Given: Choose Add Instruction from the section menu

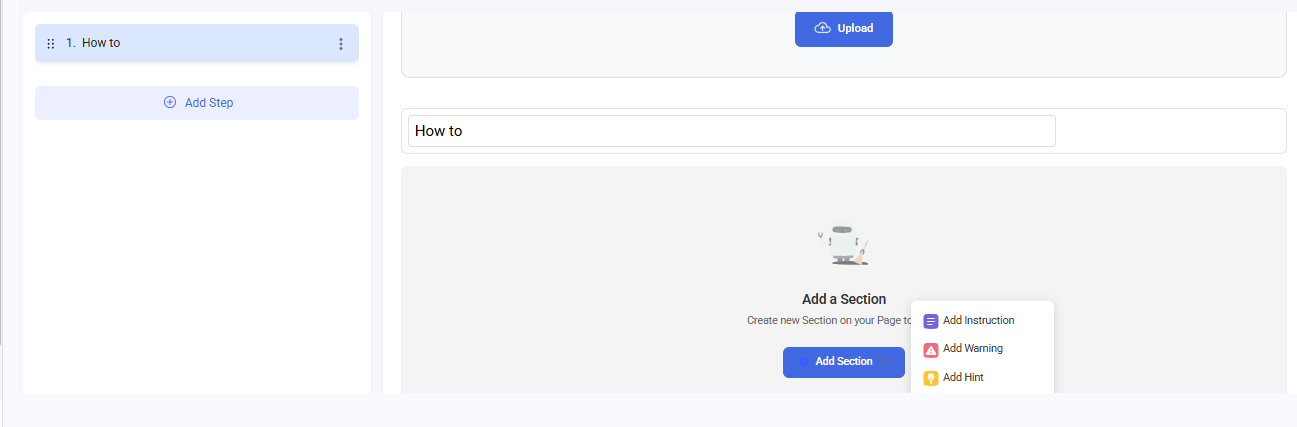Looking at the screenshot, I should [978, 321].
